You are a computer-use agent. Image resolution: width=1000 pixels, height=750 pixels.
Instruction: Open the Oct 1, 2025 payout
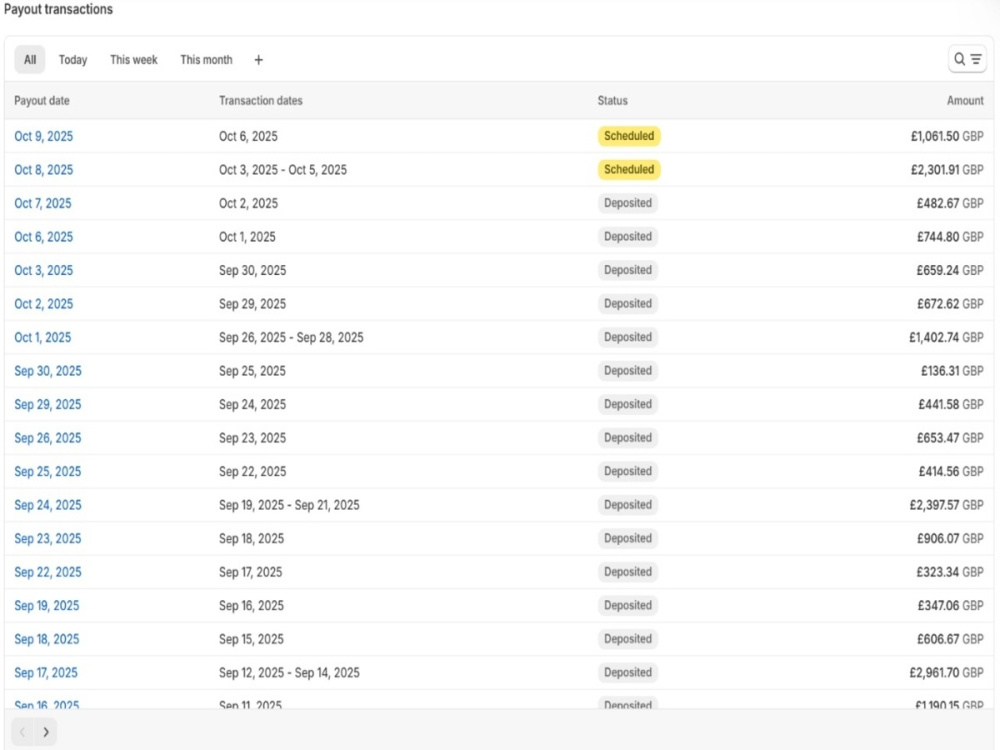coord(43,337)
